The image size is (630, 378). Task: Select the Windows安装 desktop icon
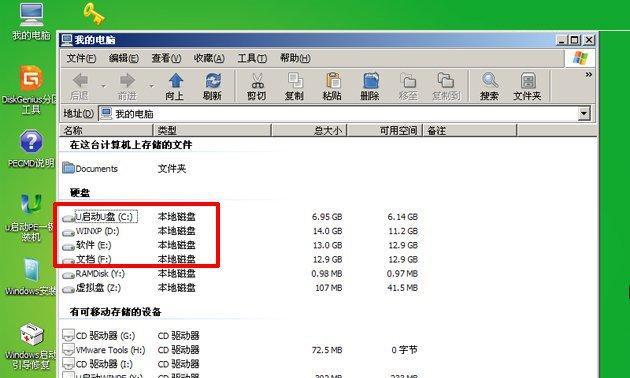(31, 276)
